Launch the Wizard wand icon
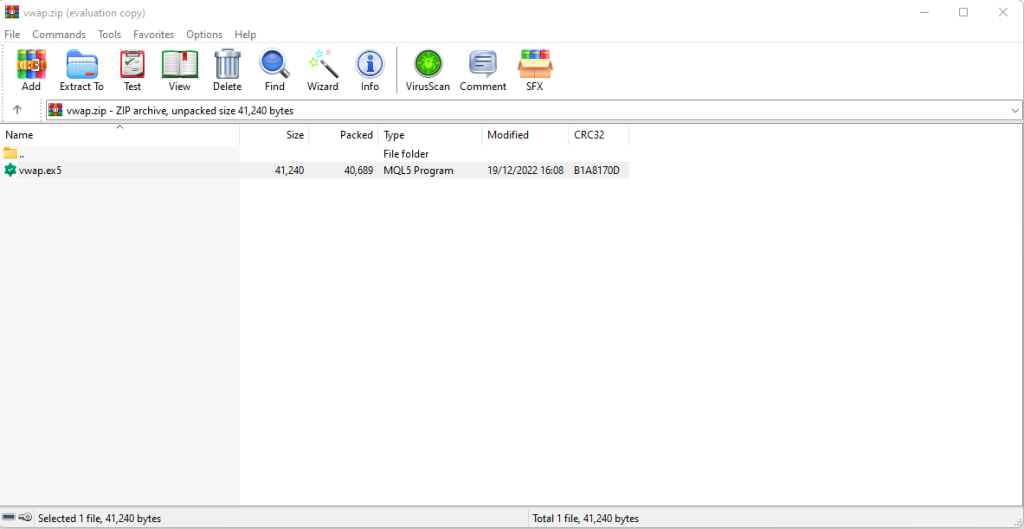 tap(322, 70)
